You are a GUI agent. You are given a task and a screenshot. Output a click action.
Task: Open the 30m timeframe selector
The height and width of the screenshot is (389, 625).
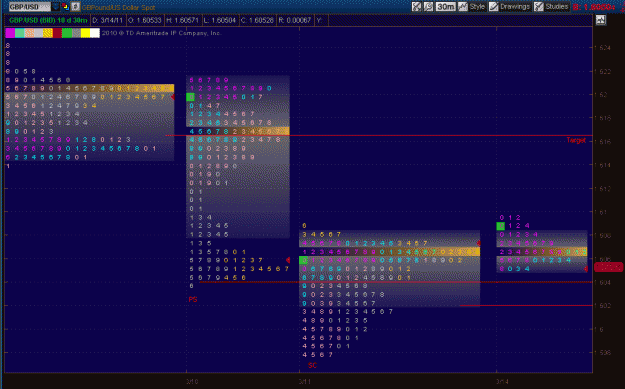coord(445,7)
